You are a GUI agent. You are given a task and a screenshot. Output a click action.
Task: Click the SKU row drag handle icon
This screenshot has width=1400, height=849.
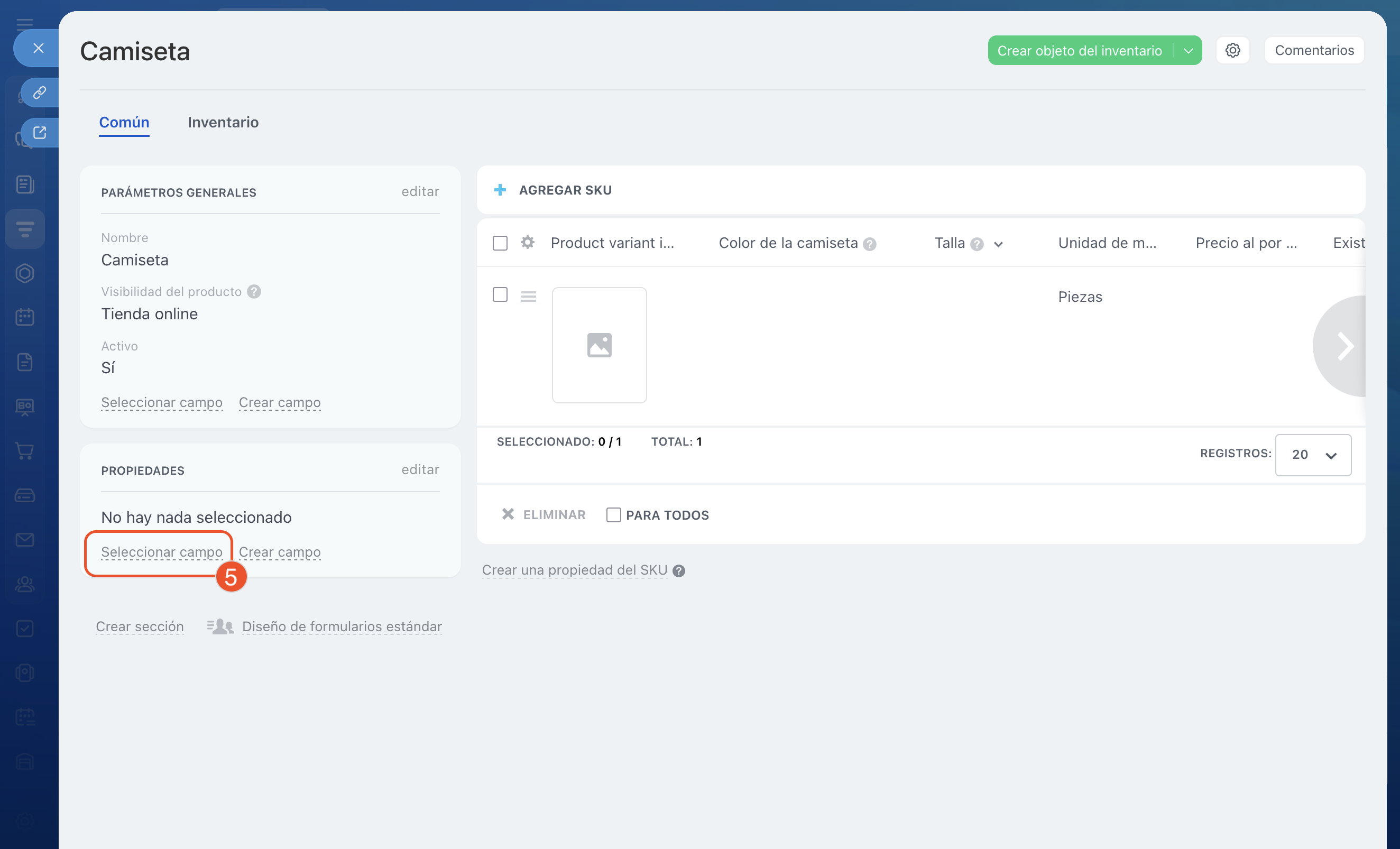(528, 296)
